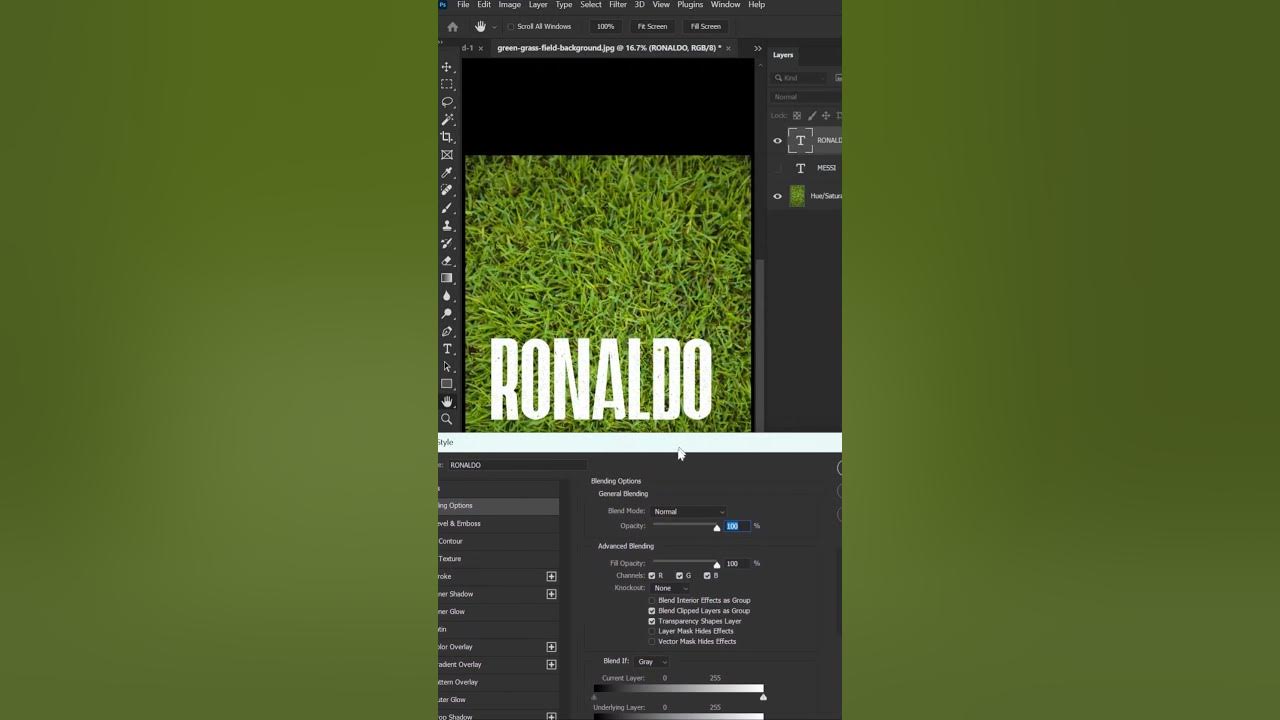Select the Rectangular Marquee tool
1280x720 pixels.
pyautogui.click(x=447, y=84)
